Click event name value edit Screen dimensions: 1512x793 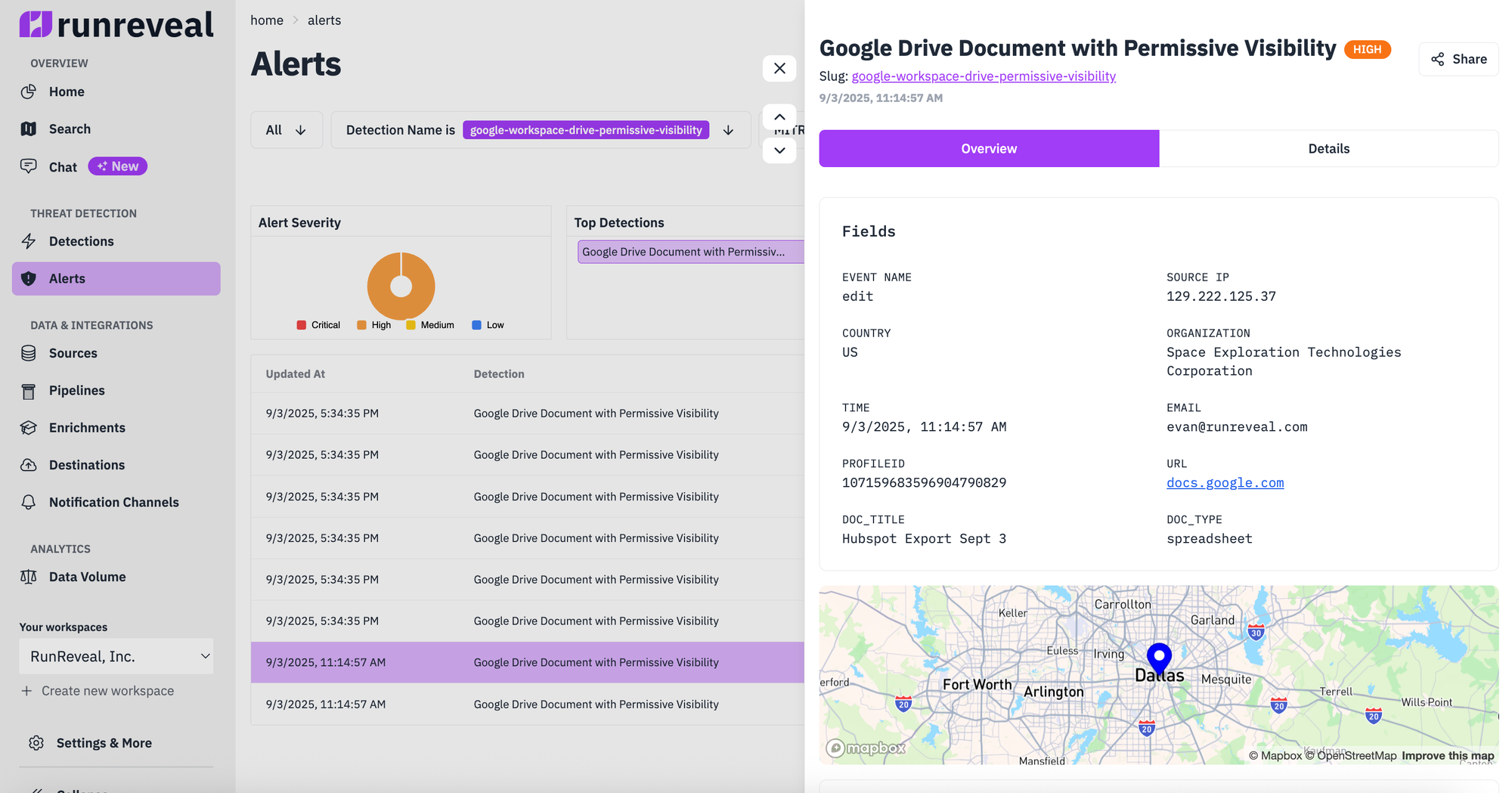[857, 296]
